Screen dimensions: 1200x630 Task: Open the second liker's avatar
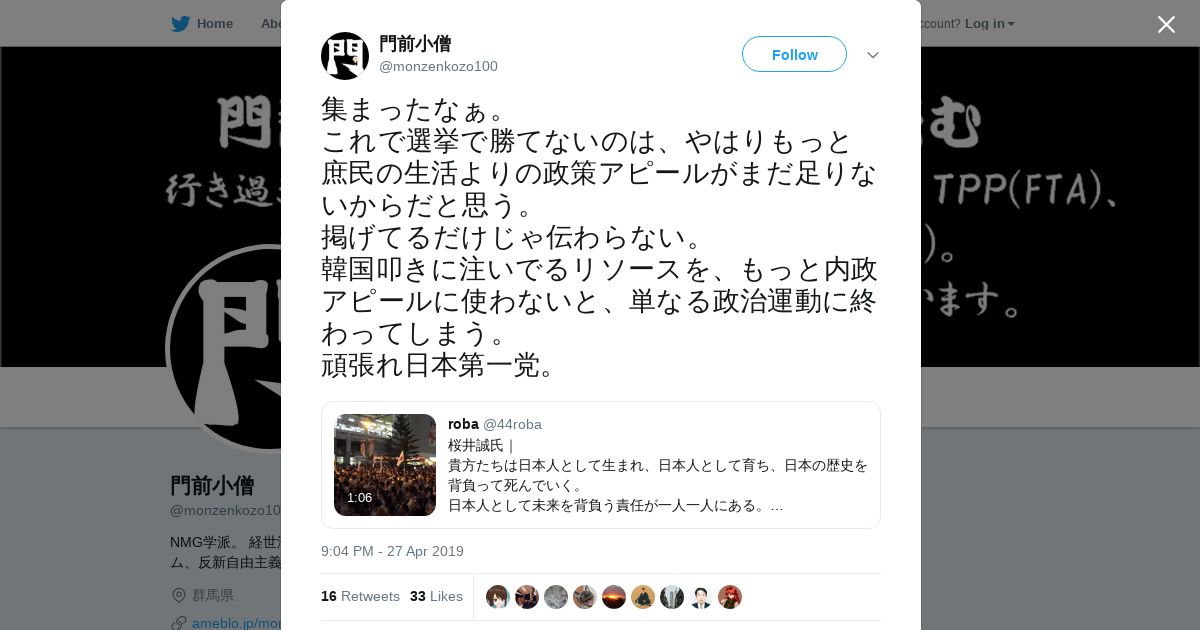coord(527,597)
